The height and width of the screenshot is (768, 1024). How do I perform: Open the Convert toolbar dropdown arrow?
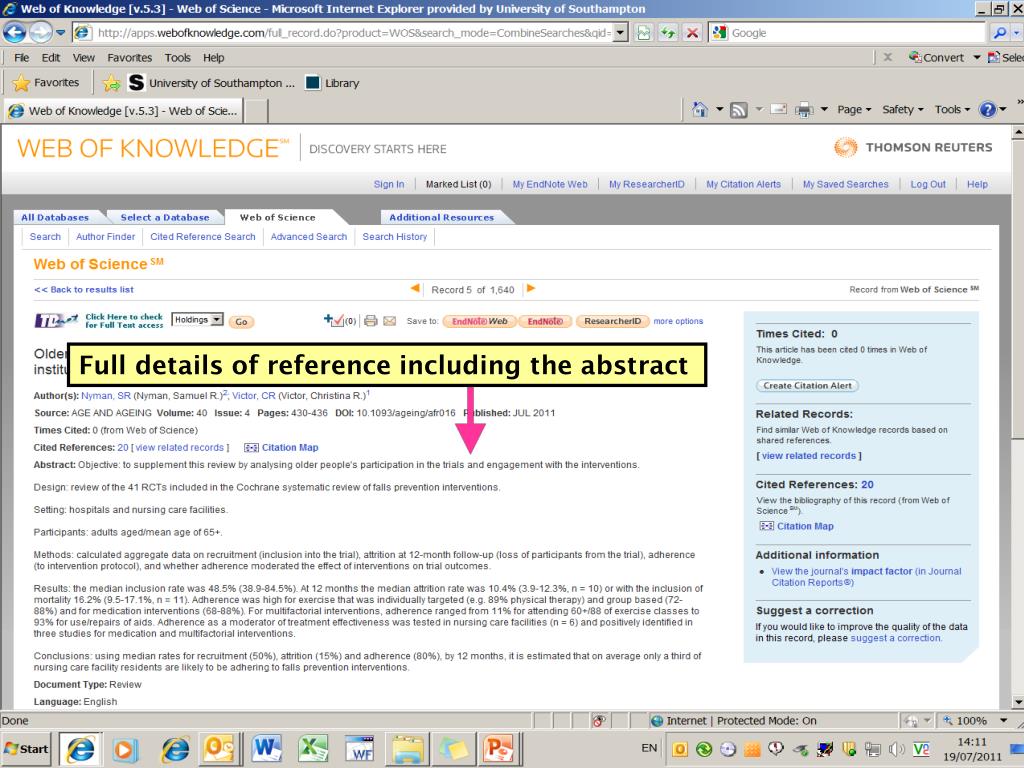977,57
